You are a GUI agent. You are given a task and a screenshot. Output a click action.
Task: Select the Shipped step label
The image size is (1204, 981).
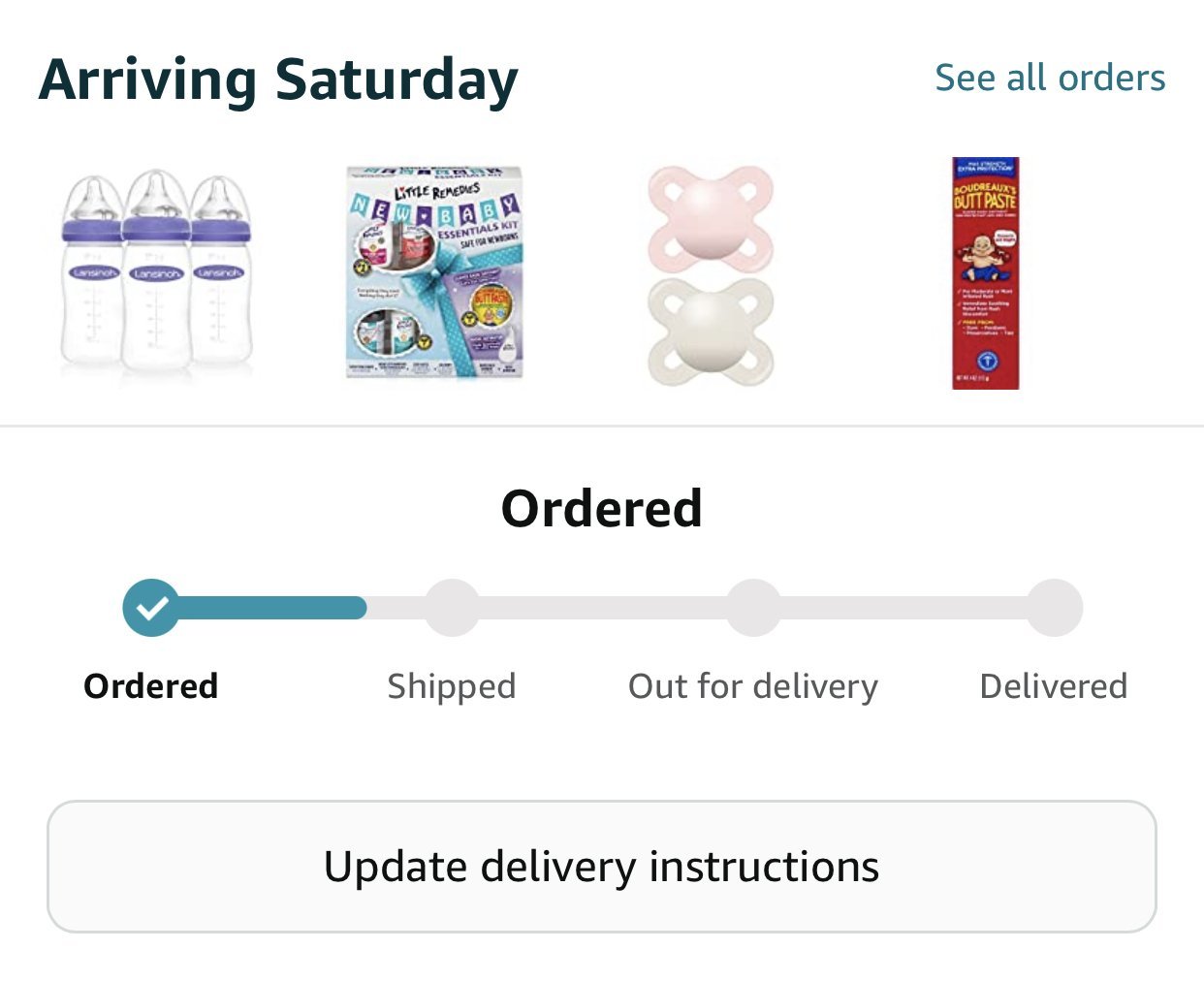pos(452,686)
